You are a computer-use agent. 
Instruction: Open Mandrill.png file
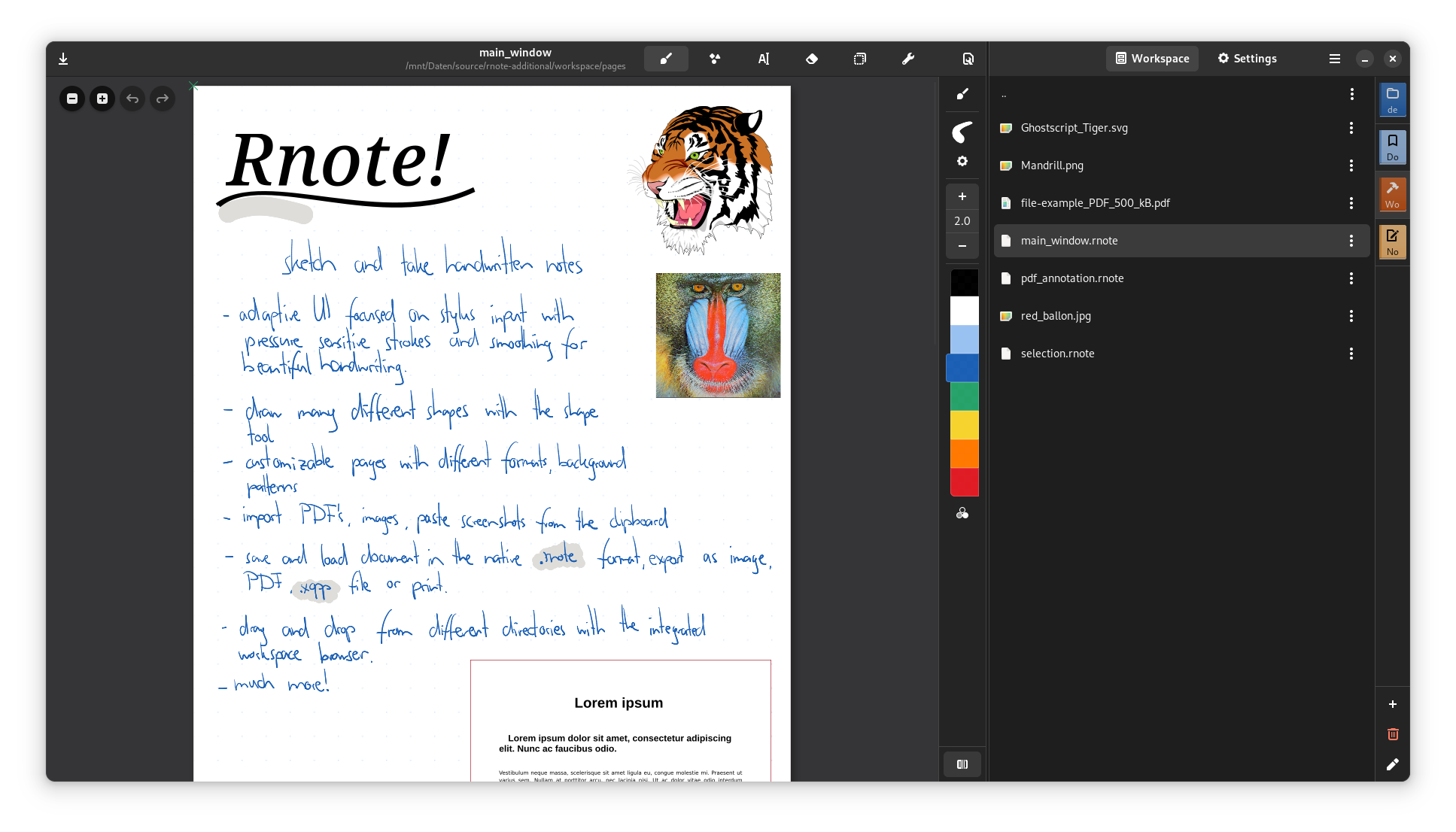pos(1181,165)
